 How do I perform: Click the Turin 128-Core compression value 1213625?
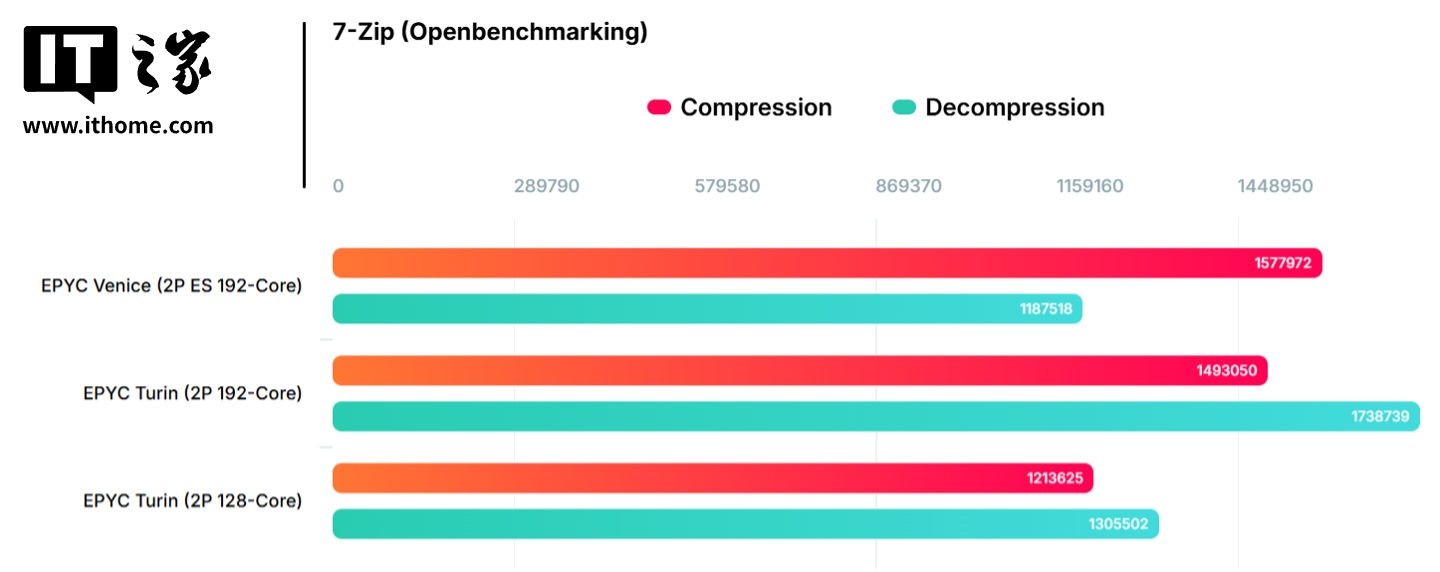click(x=1054, y=478)
